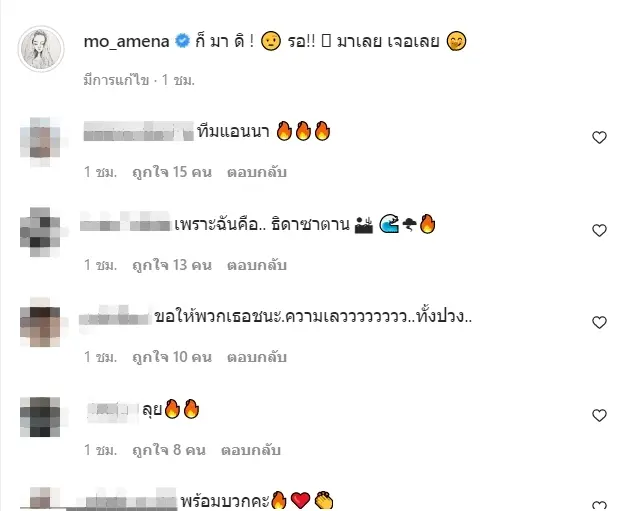This screenshot has width=624, height=511.
Task: Click the blue verified badge next to mo_amena
Action: (183, 41)
